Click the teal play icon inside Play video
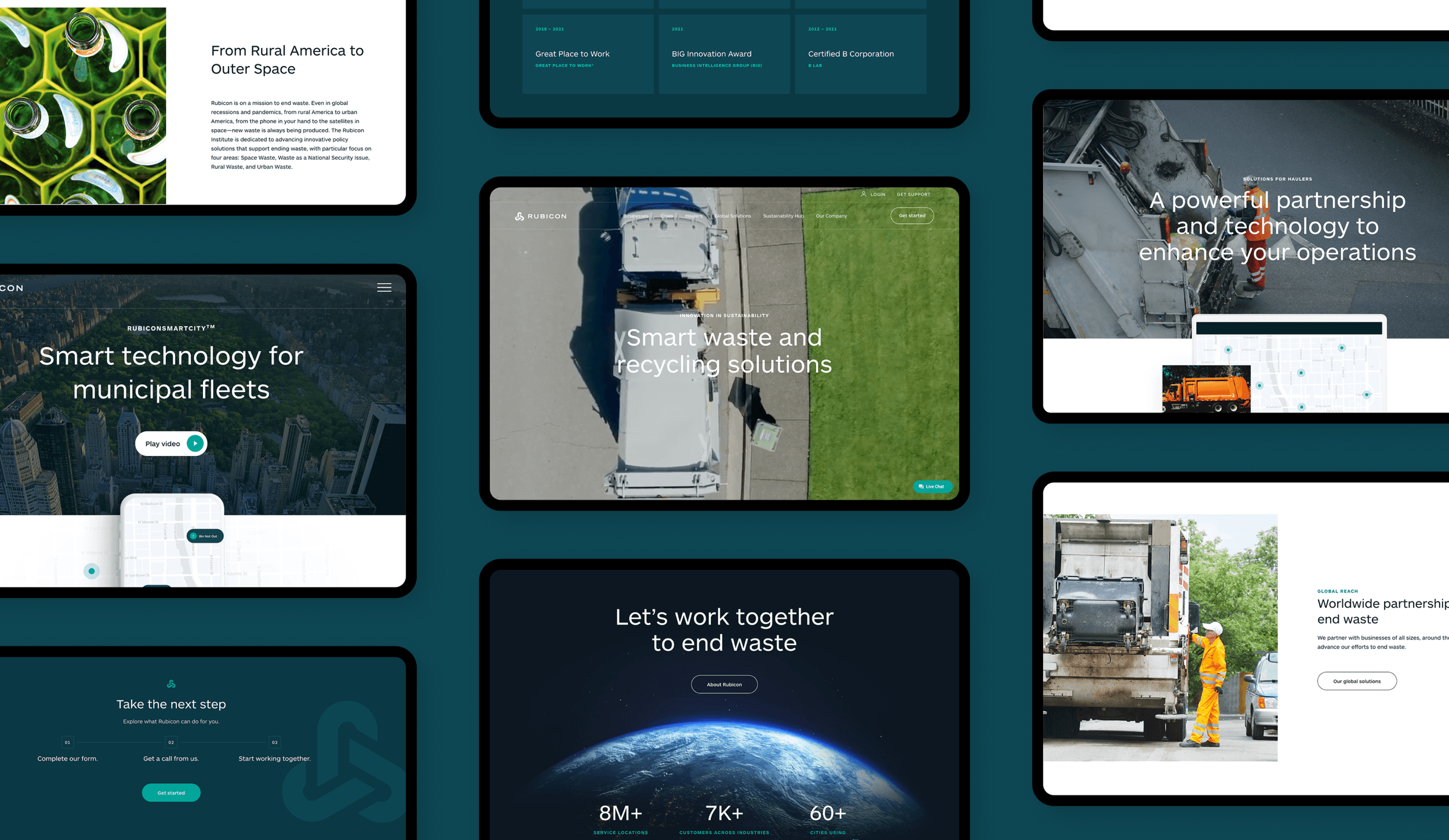 pyautogui.click(x=195, y=444)
